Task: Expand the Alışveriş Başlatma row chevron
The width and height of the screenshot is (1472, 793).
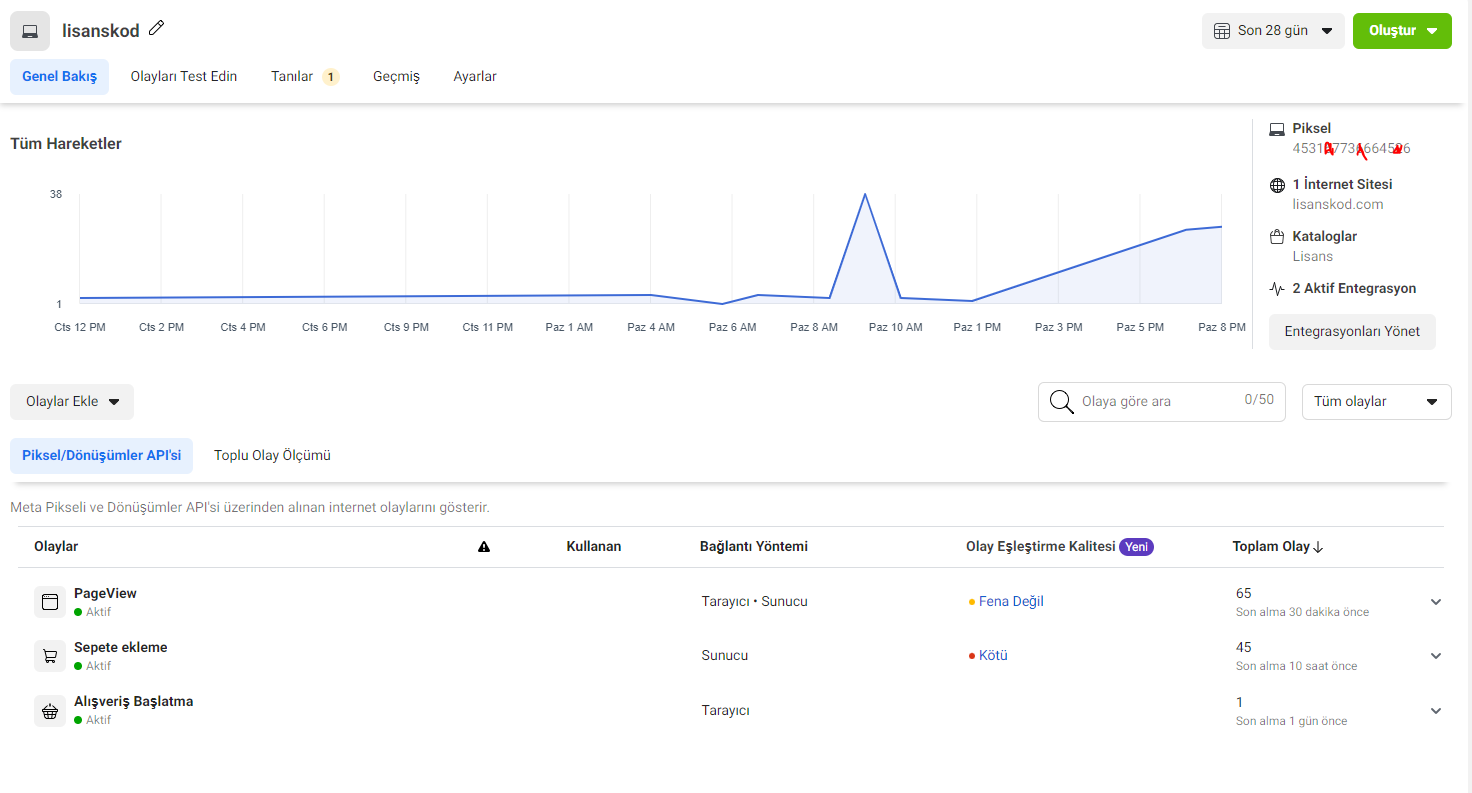Action: point(1436,711)
